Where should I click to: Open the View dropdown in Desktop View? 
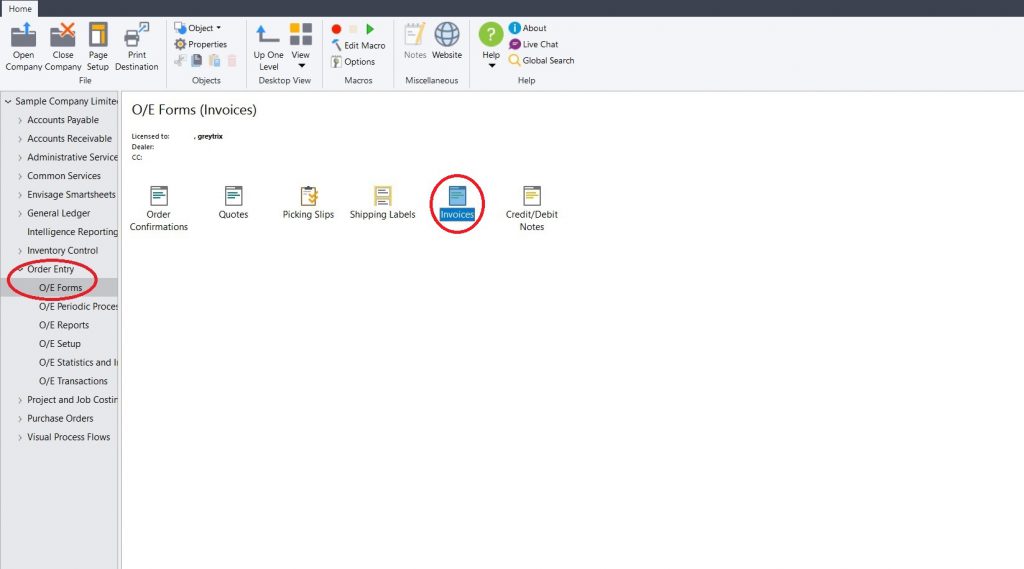301,46
